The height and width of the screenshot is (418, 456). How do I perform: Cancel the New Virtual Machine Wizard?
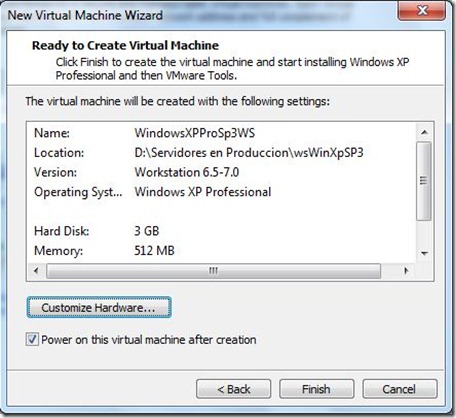pyautogui.click(x=400, y=389)
